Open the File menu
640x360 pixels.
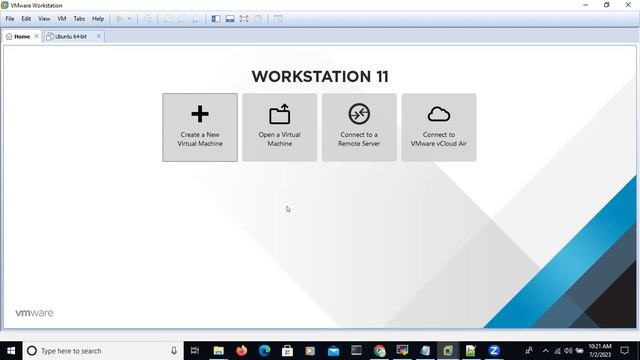coord(10,19)
